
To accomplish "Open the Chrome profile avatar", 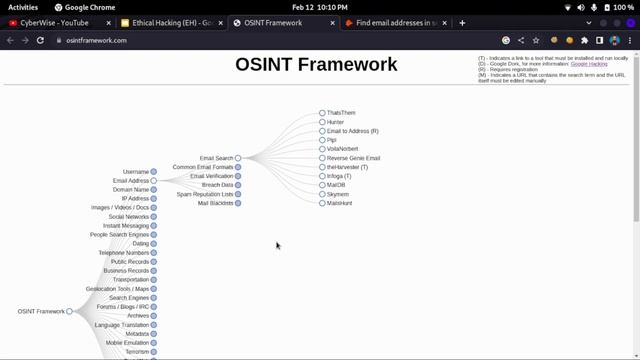I will 614,40.
